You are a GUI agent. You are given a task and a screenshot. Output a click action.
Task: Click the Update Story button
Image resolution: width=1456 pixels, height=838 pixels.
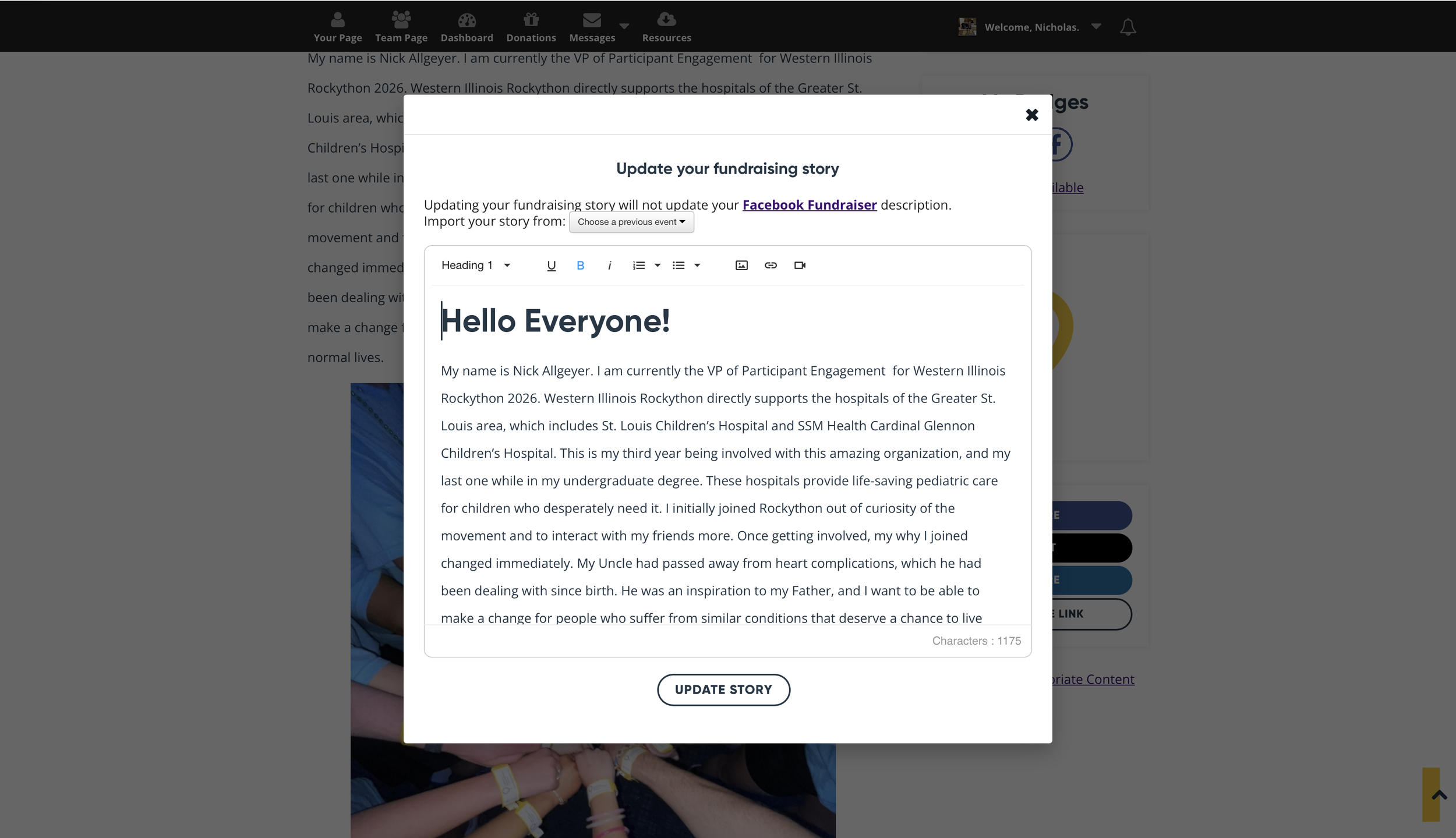(723, 690)
